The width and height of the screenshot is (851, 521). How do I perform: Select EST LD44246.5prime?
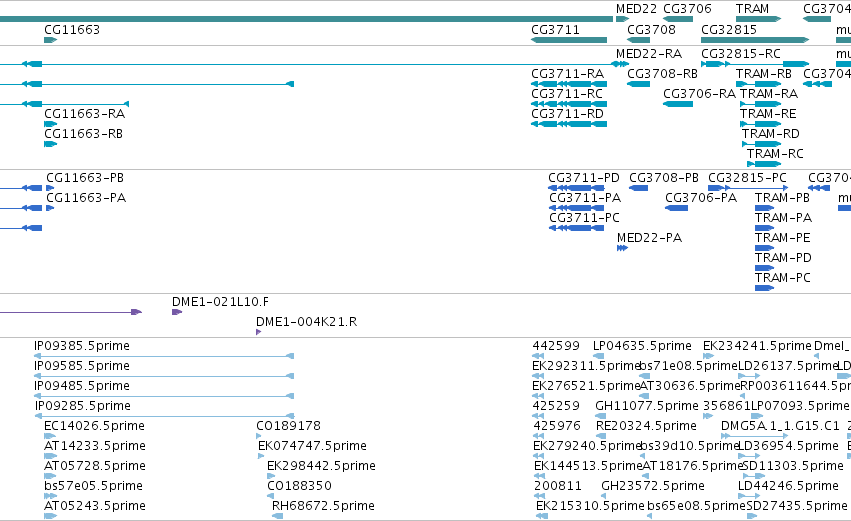(789, 487)
